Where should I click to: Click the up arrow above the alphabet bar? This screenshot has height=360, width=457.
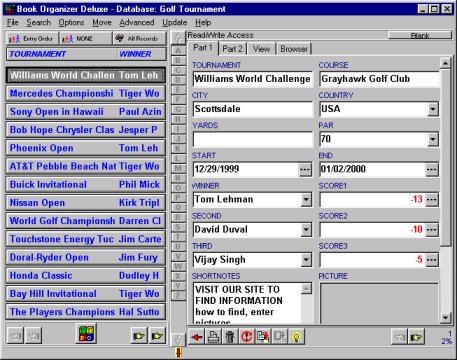click(x=178, y=38)
